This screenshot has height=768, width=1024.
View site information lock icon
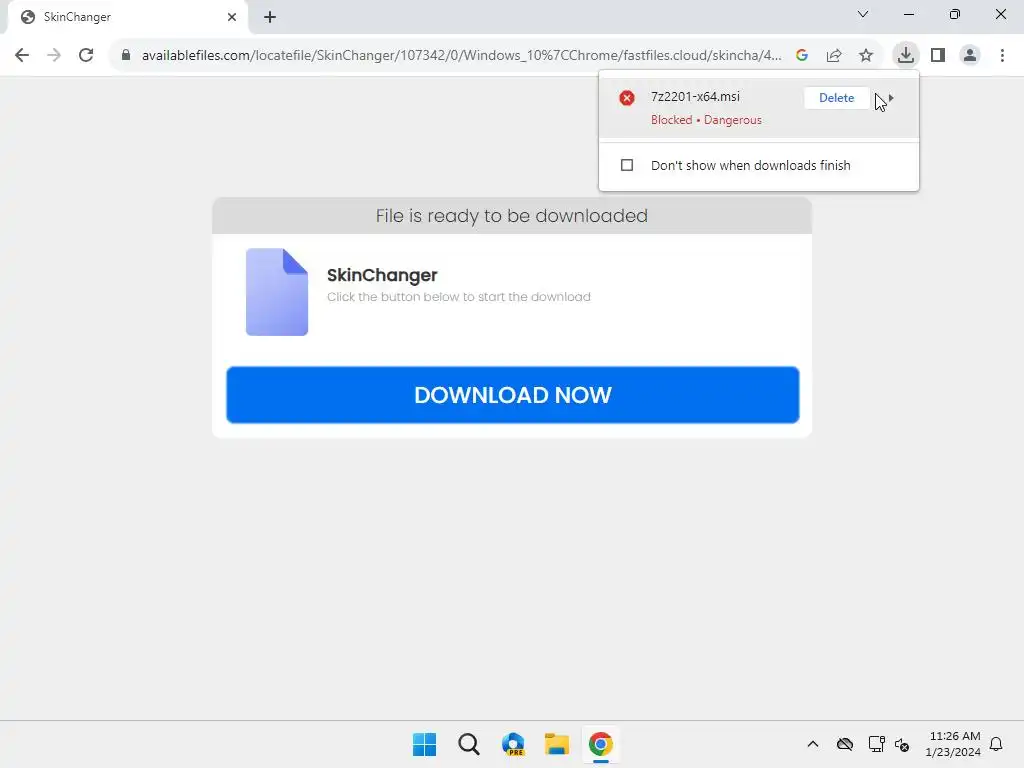click(126, 55)
